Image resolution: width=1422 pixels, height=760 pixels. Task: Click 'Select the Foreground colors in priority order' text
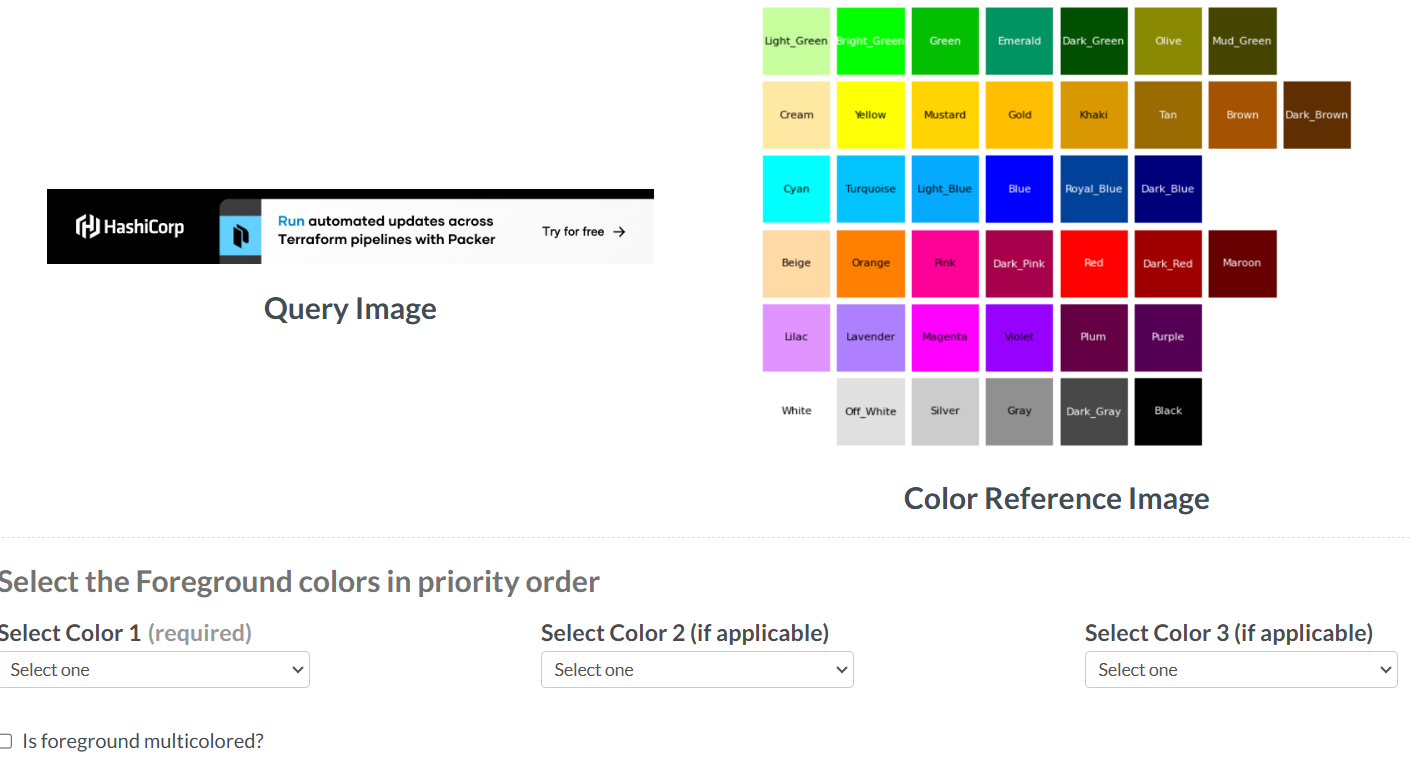(299, 582)
